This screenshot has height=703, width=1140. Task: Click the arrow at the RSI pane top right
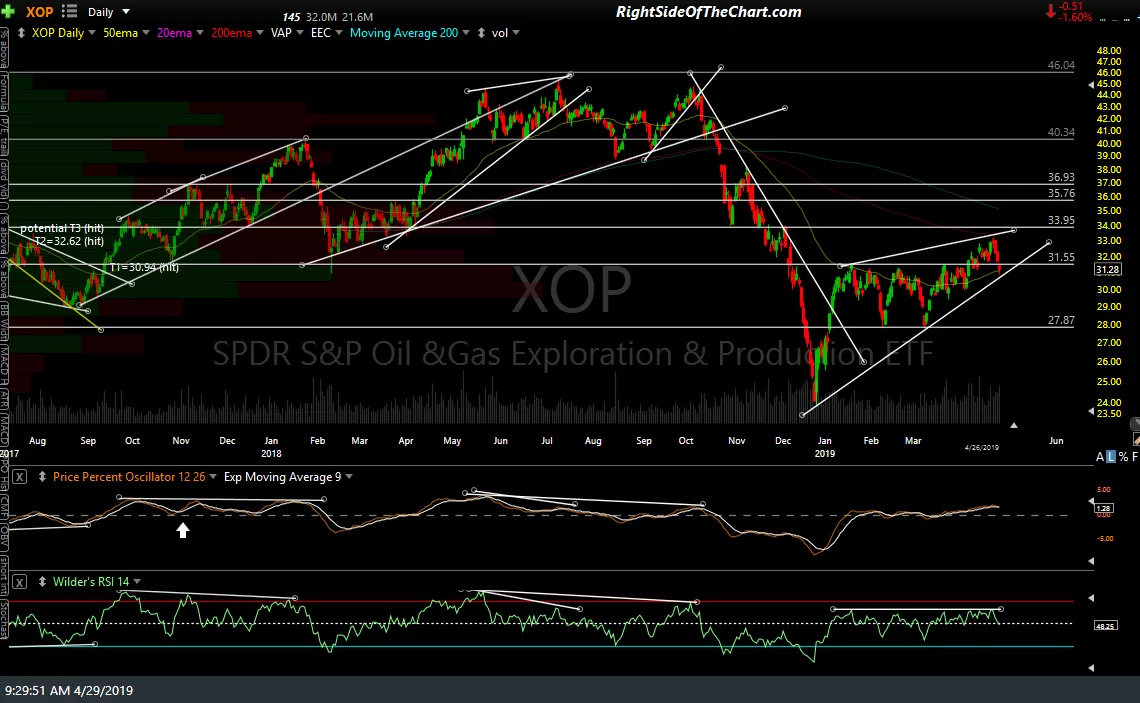1091,598
